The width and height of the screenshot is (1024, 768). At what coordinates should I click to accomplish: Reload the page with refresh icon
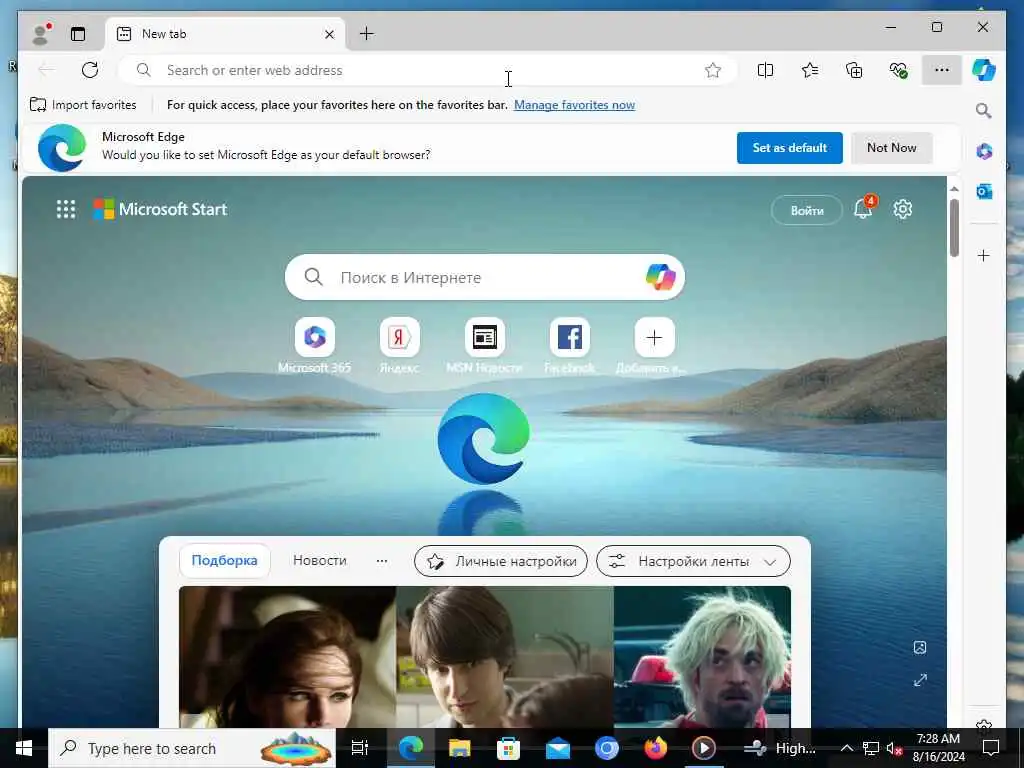[90, 70]
